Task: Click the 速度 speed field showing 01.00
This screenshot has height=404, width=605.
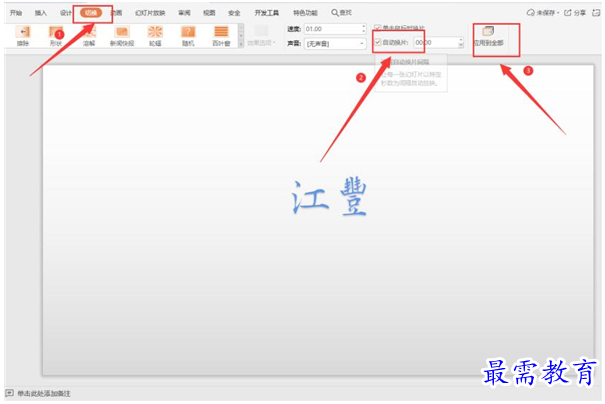Action: [333, 29]
